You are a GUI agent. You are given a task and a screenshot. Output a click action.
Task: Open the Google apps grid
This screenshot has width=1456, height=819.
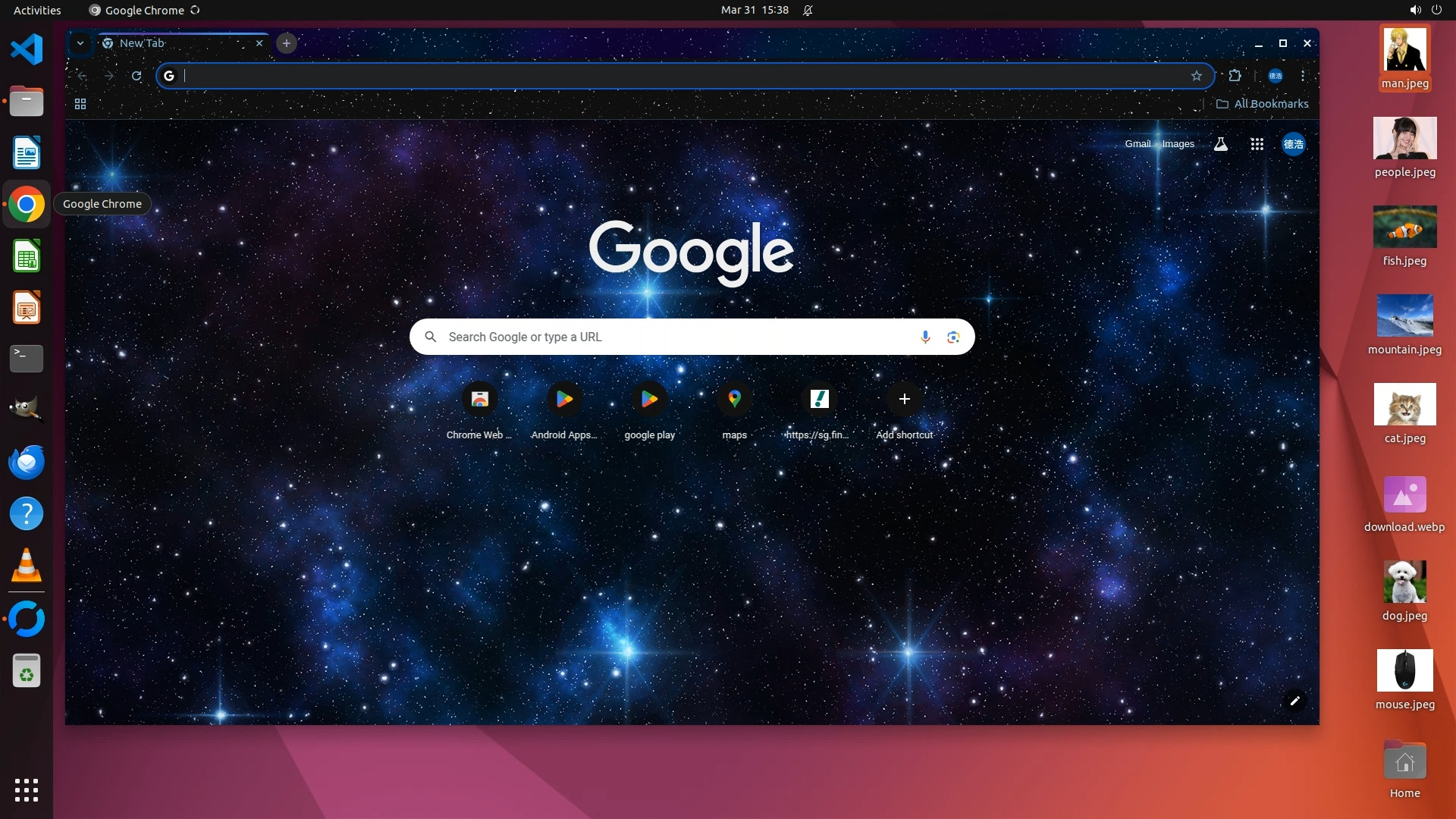click(x=1257, y=144)
